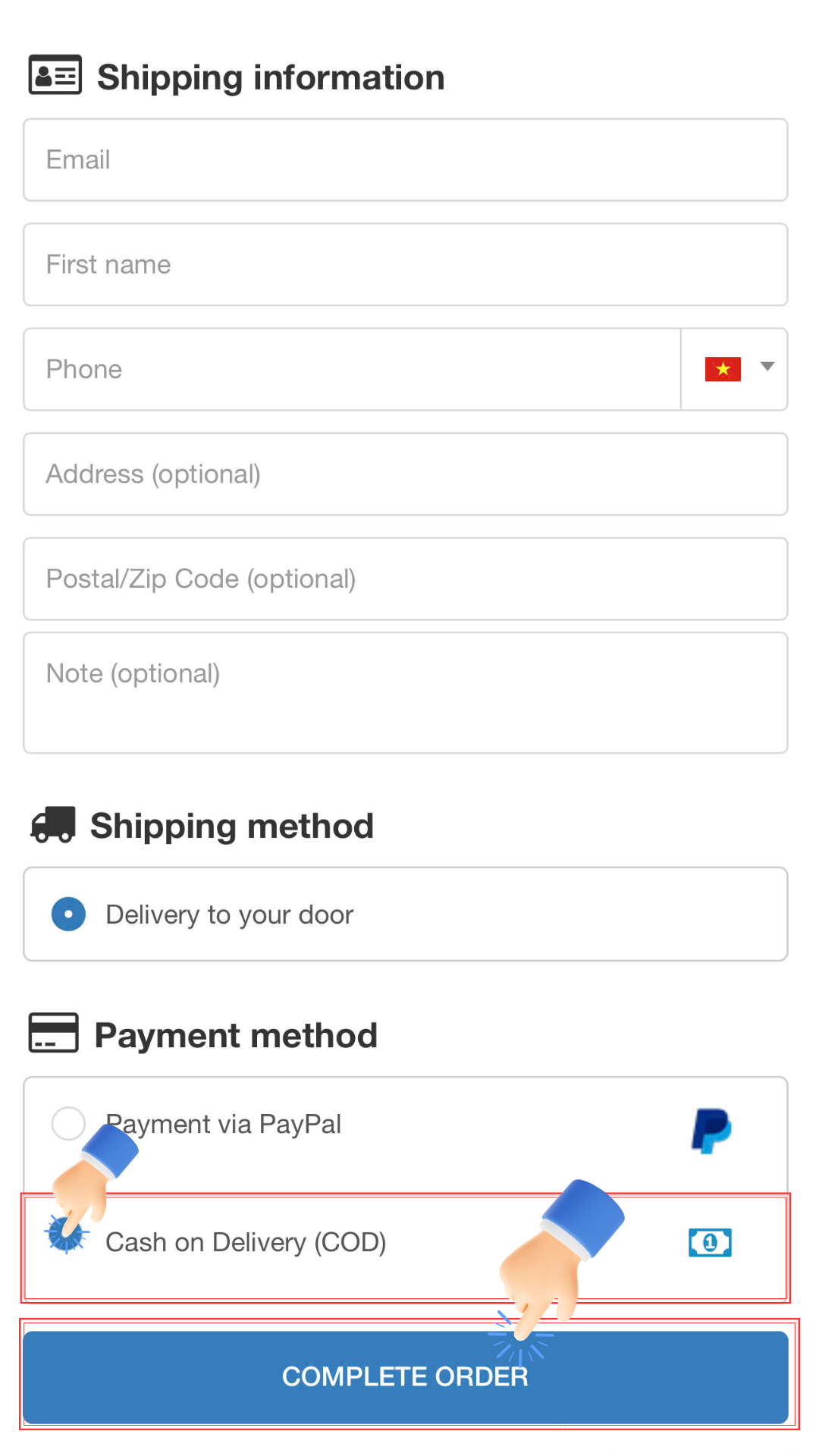Click the Vietnam flag icon
Viewport: 819px width, 1456px height.
pos(723,369)
